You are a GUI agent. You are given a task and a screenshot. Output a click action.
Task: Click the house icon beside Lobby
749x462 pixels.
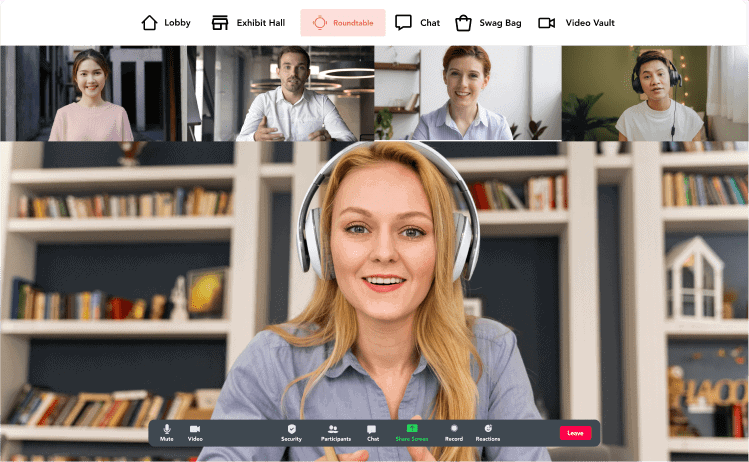tap(149, 23)
